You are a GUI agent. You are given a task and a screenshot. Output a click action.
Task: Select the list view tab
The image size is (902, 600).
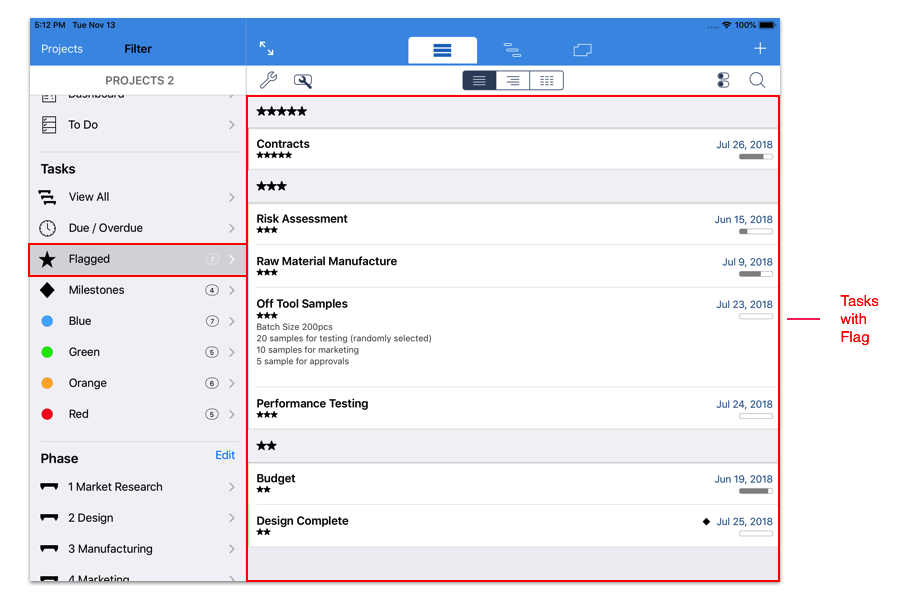coord(442,49)
